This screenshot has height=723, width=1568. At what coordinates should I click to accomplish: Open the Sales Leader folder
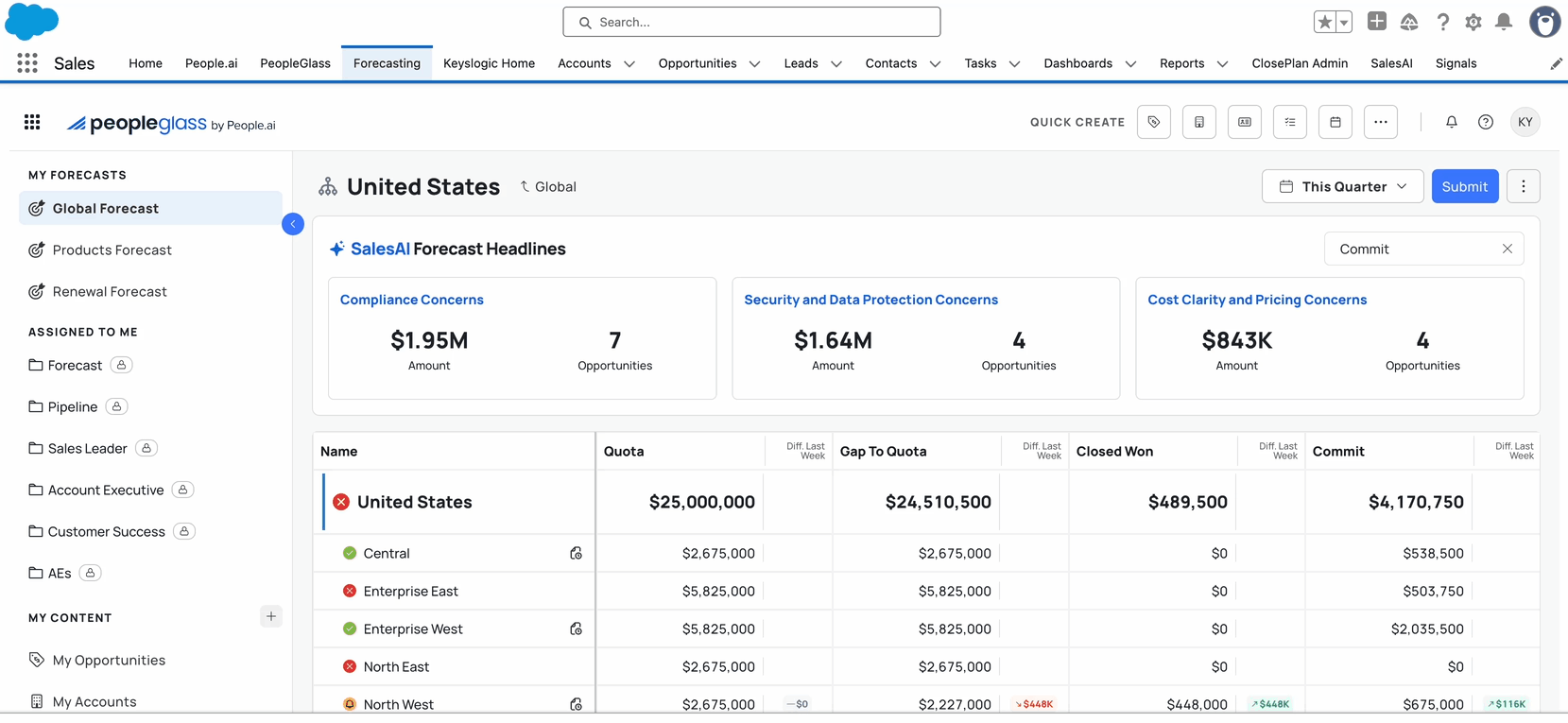87,448
